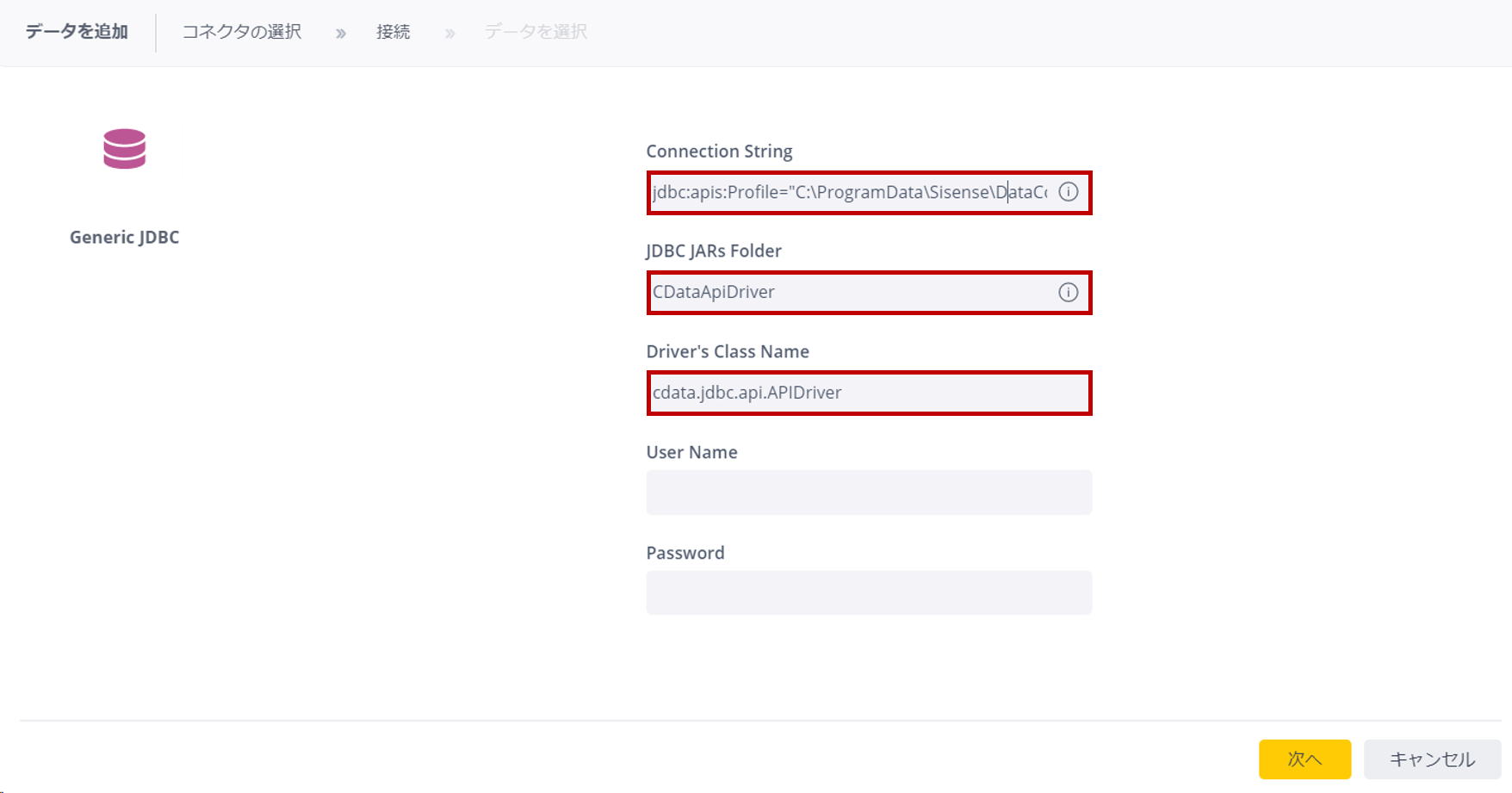Viewport: 1512px width, 793px height.
Task: Click the Password label text
Action: coord(685,553)
